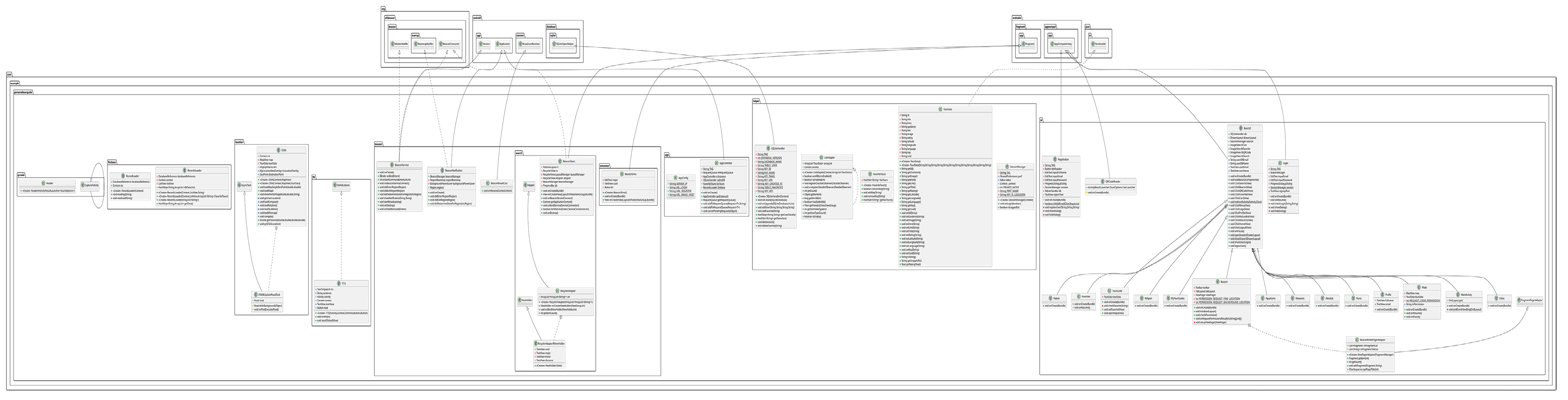Select the MyTourGuides class name
Viewport: 1568px width, 400px height.
[1179, 298]
